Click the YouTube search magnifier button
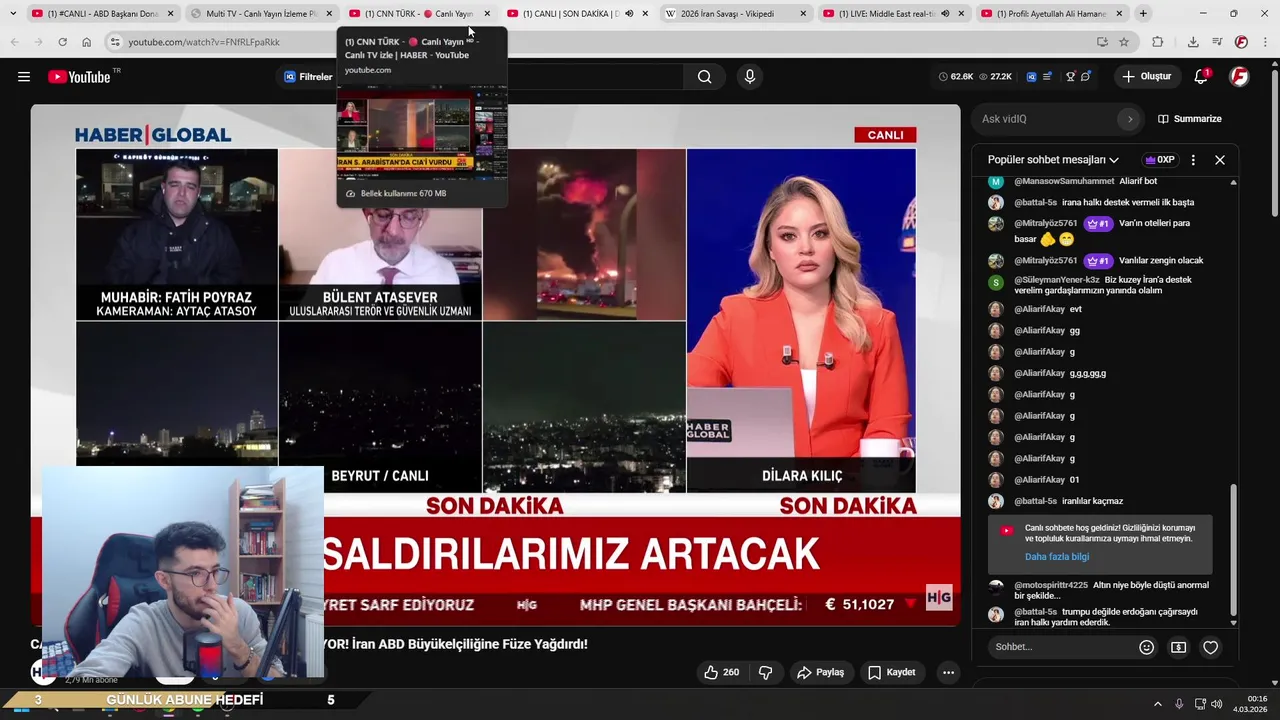The height and width of the screenshot is (720, 1280). pos(705,77)
